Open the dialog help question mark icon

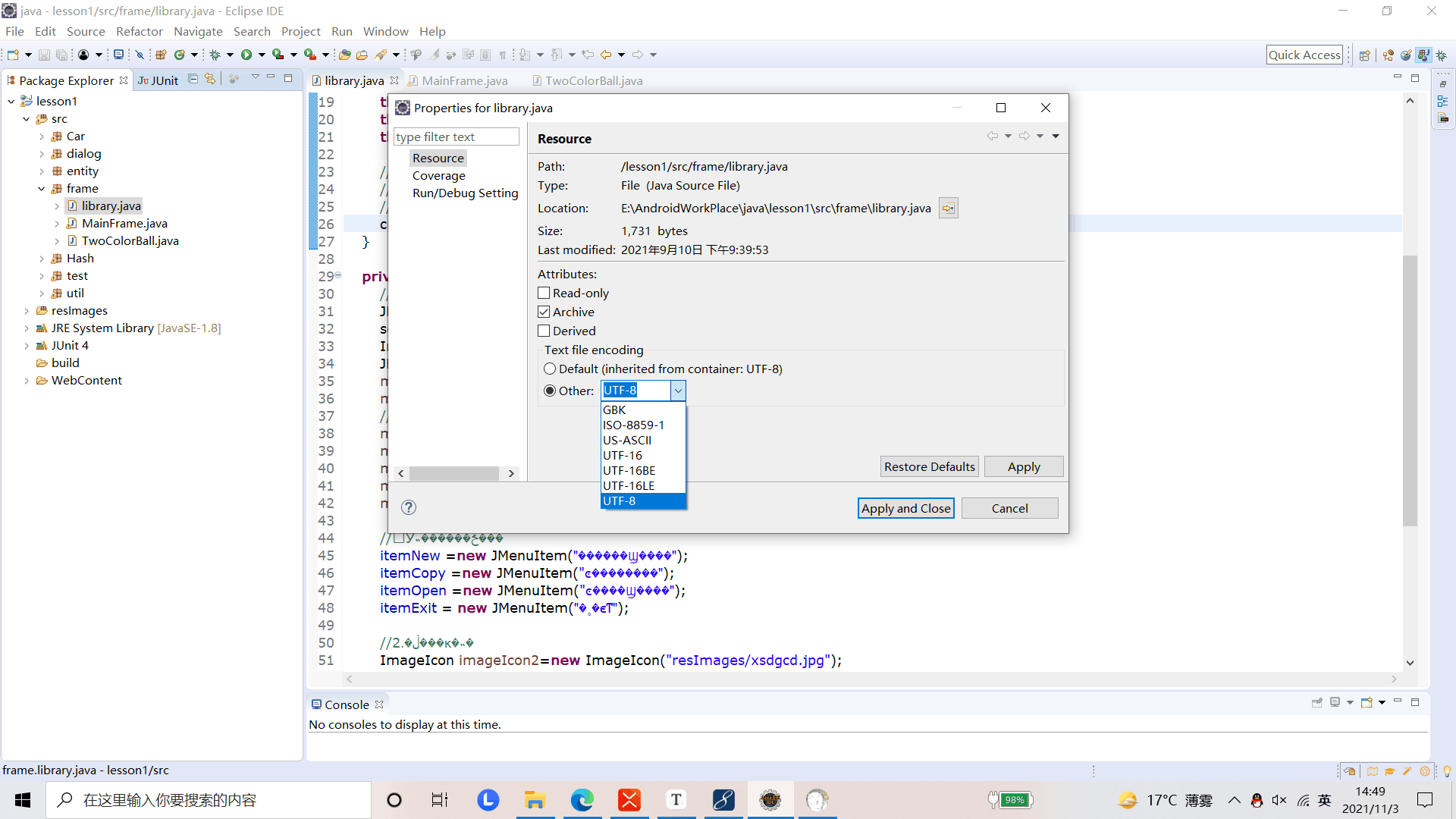click(409, 507)
